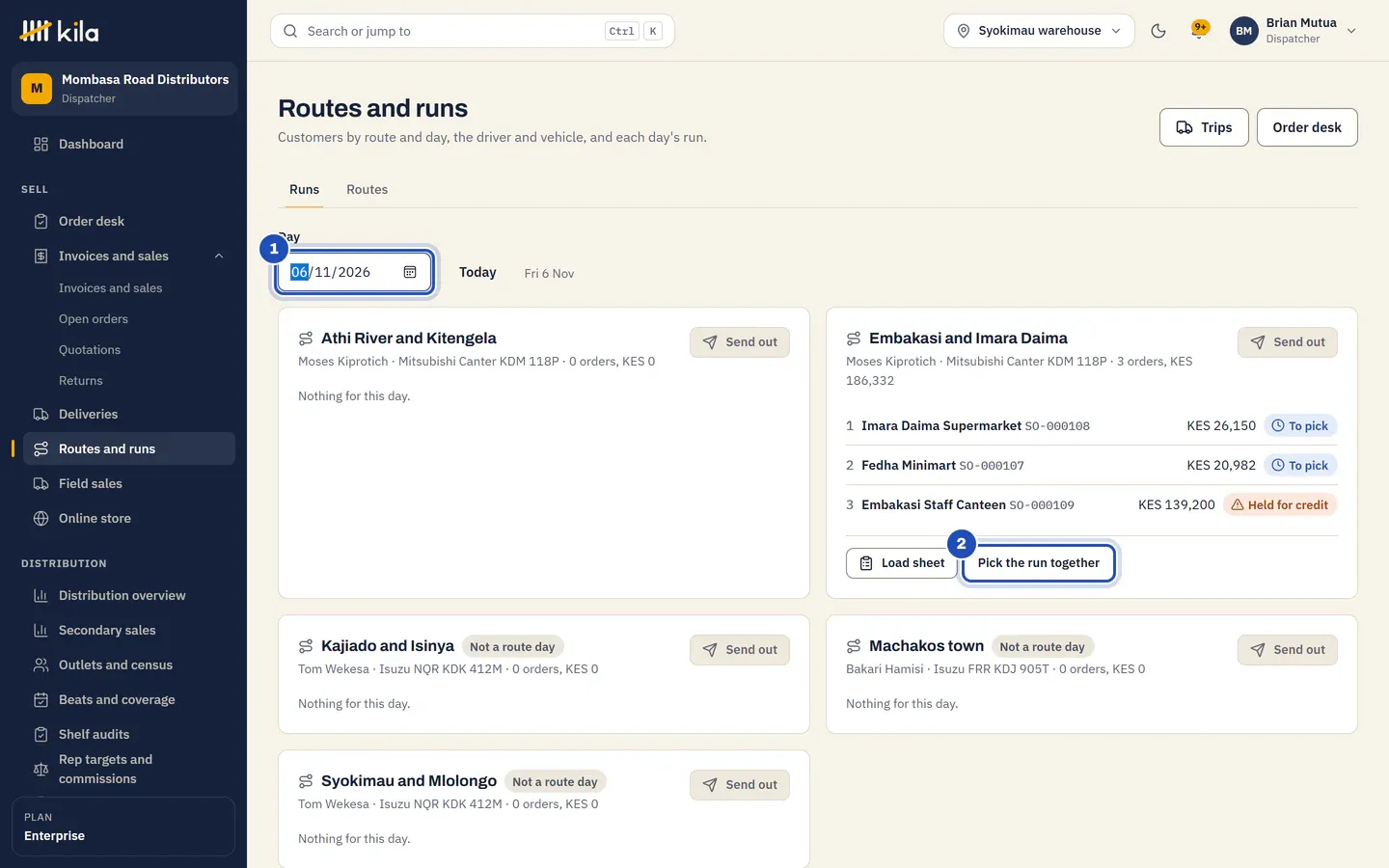Switch to the Routes tab
Viewport: 1389px width, 868px height.
(367, 189)
